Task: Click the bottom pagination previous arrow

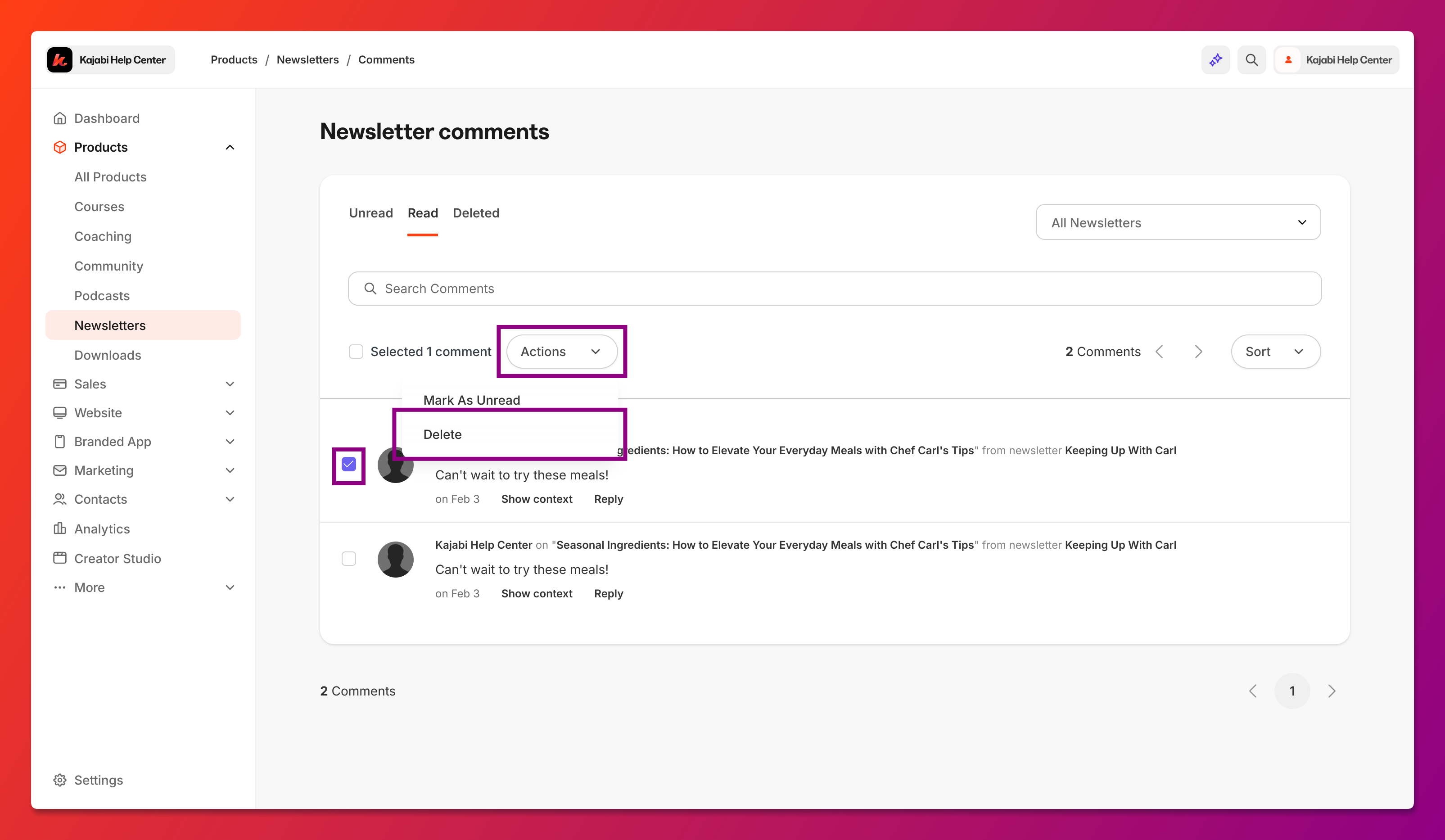Action: [x=1253, y=691]
